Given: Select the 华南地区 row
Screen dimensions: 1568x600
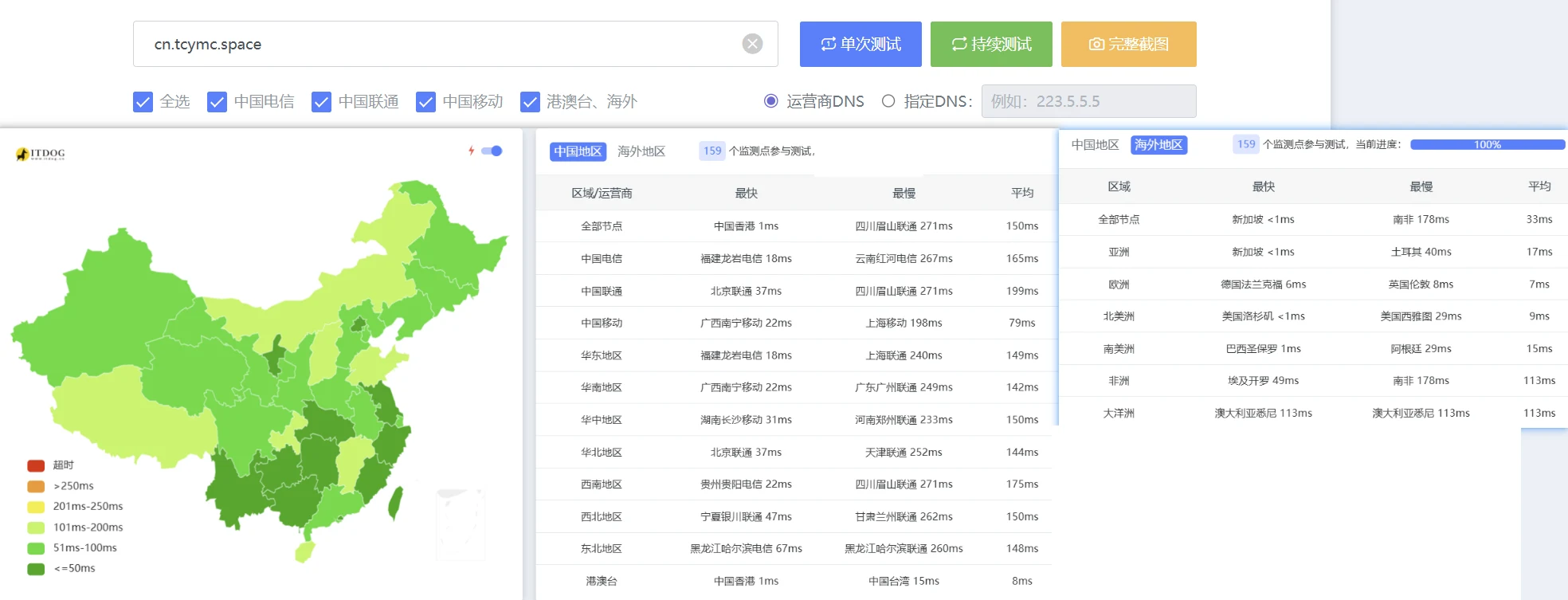Looking at the screenshot, I should (794, 387).
